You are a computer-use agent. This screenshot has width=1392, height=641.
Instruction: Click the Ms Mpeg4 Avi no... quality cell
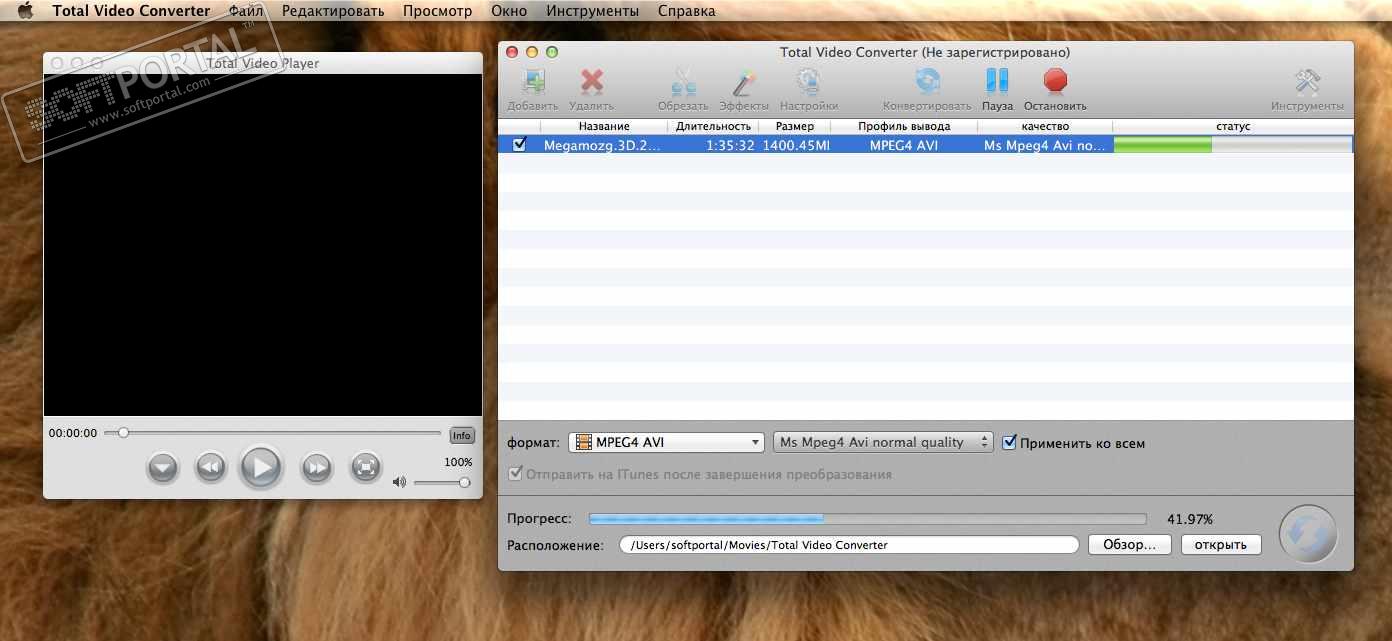[x=1045, y=145]
